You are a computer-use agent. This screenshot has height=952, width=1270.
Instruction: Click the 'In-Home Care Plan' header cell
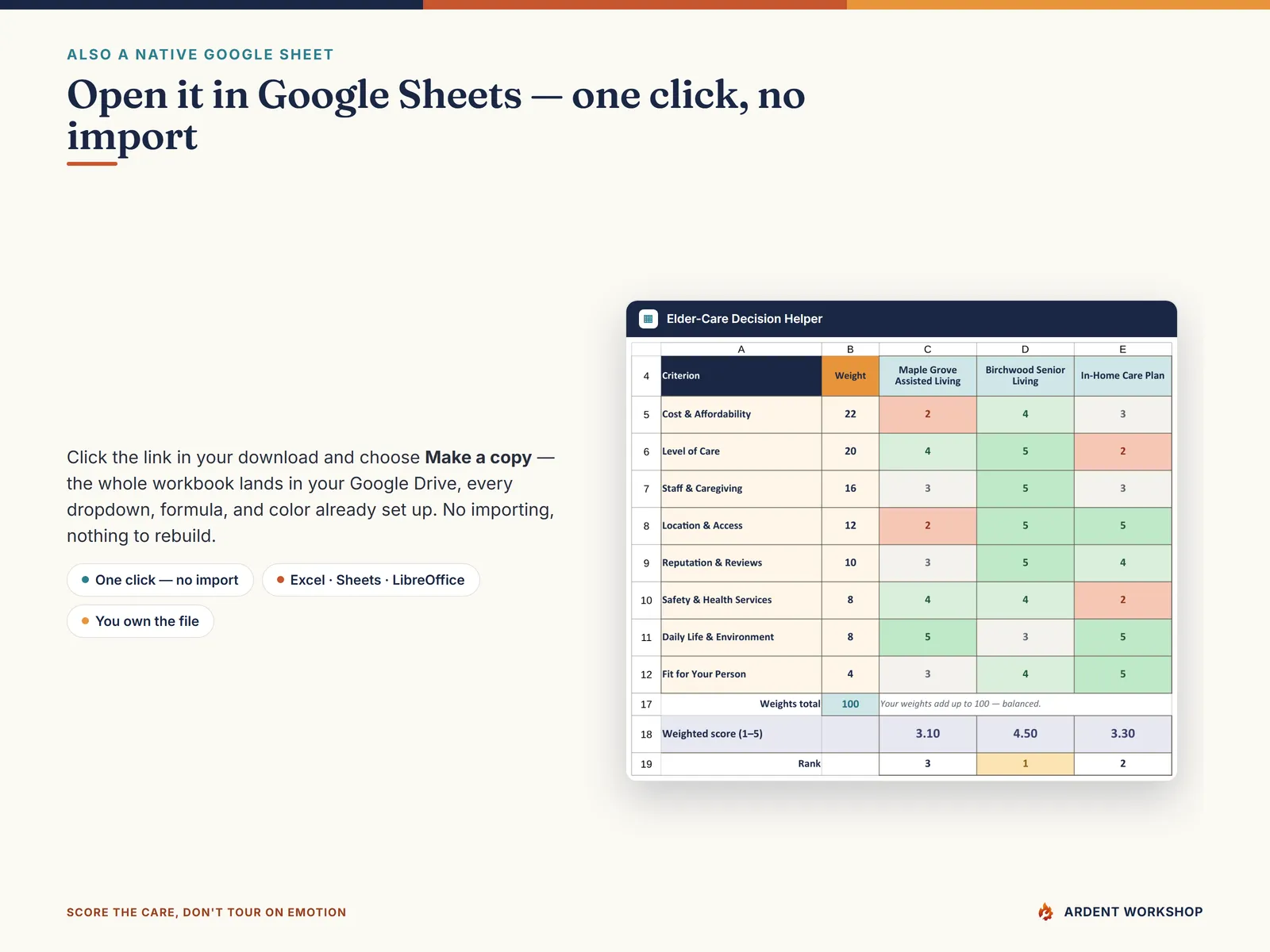tap(1123, 376)
